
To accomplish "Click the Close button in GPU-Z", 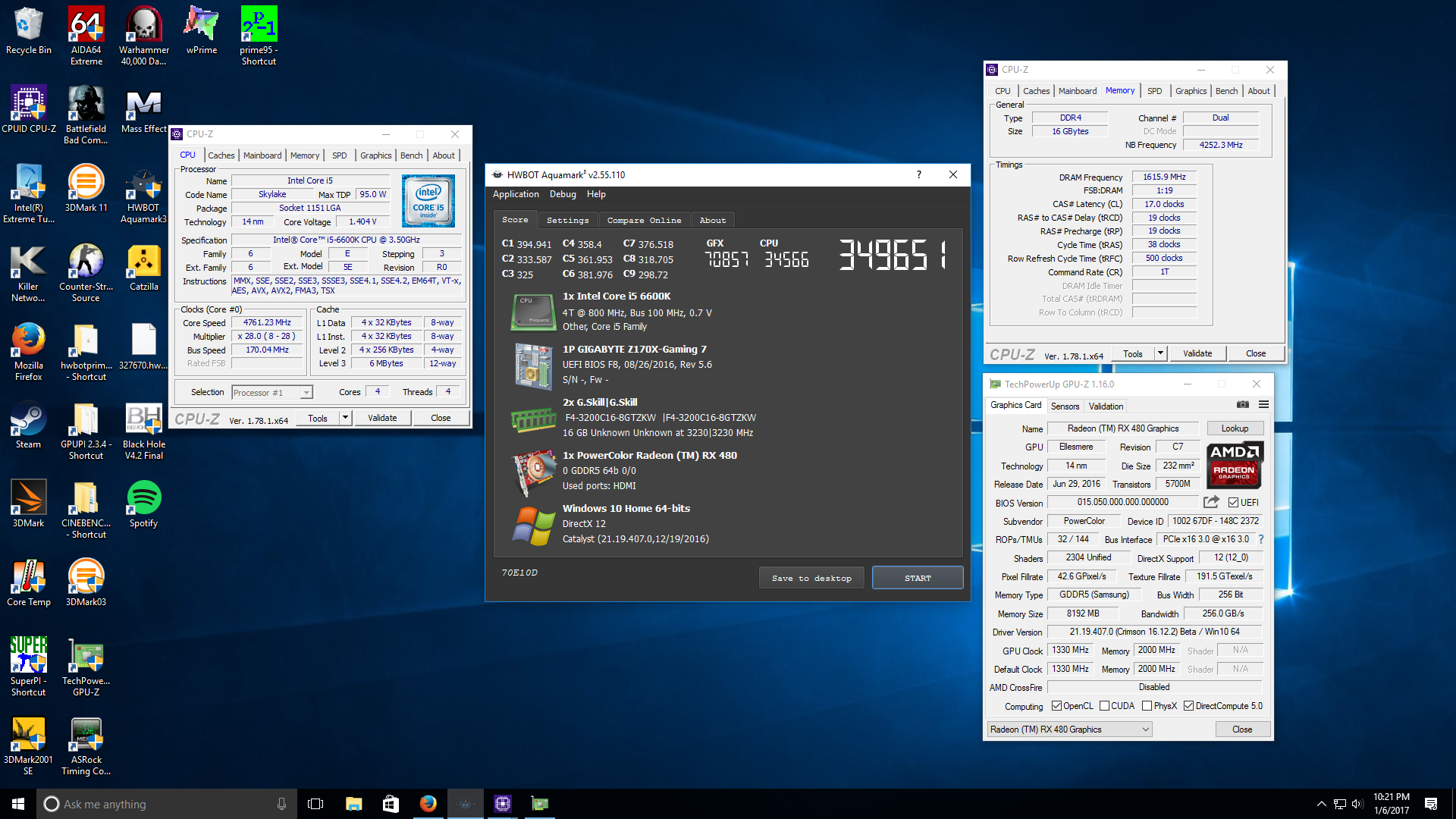I will (x=1242, y=730).
